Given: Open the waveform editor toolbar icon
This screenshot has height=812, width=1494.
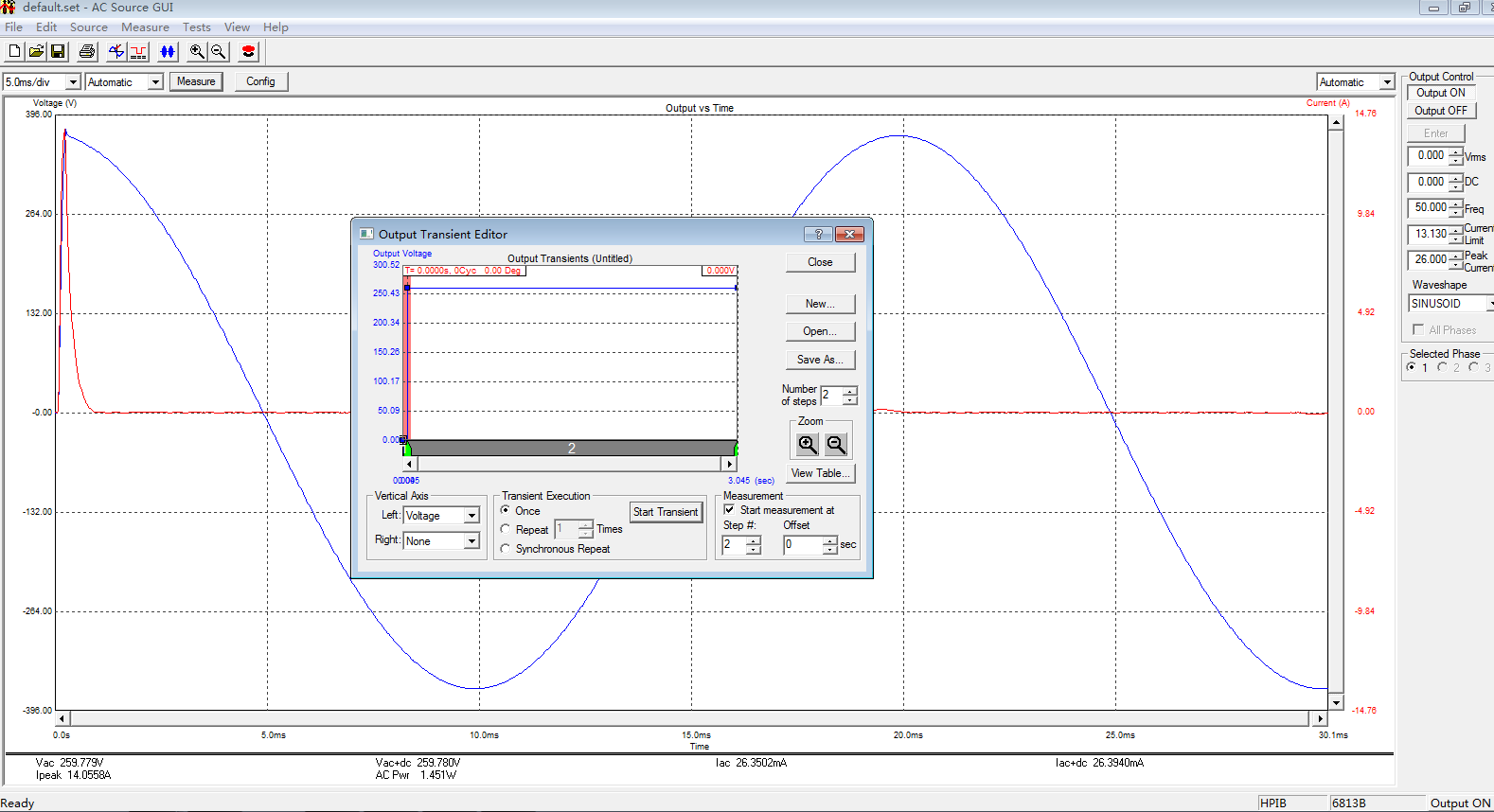Looking at the screenshot, I should point(116,51).
